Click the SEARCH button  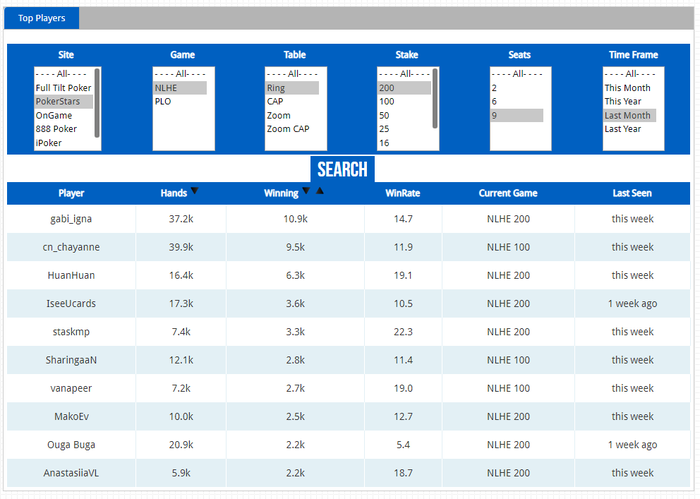coord(342,169)
